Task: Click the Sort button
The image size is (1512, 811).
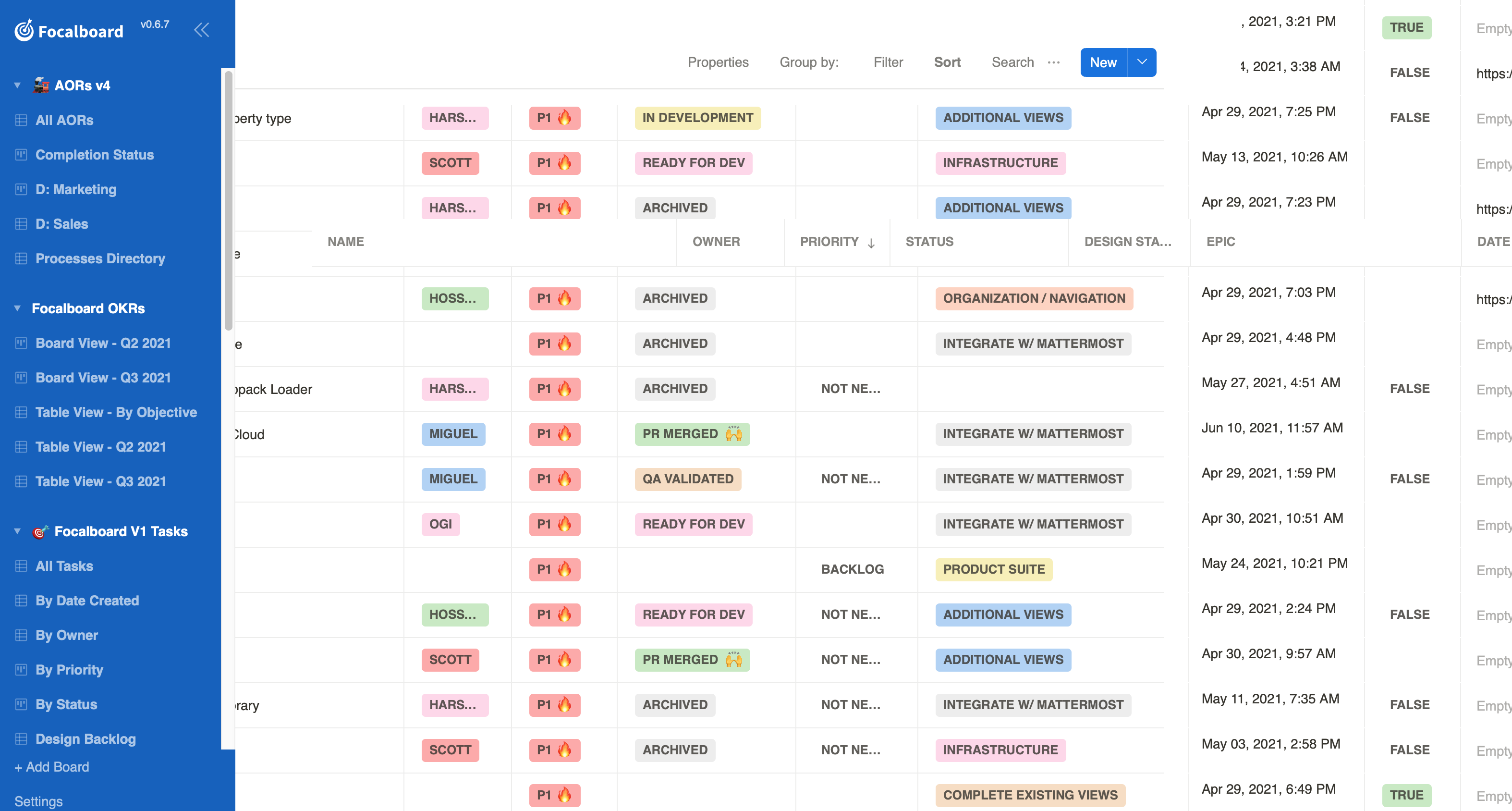Action: click(947, 62)
